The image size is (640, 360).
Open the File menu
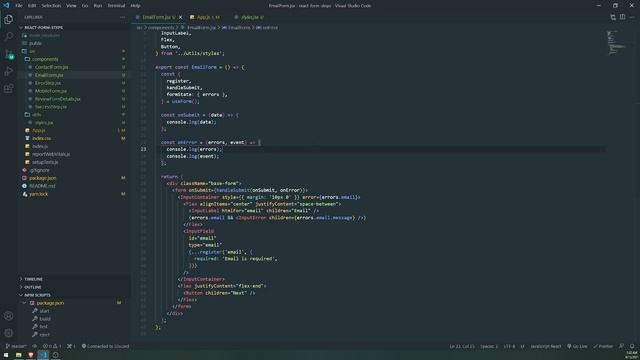(x=19, y=6)
